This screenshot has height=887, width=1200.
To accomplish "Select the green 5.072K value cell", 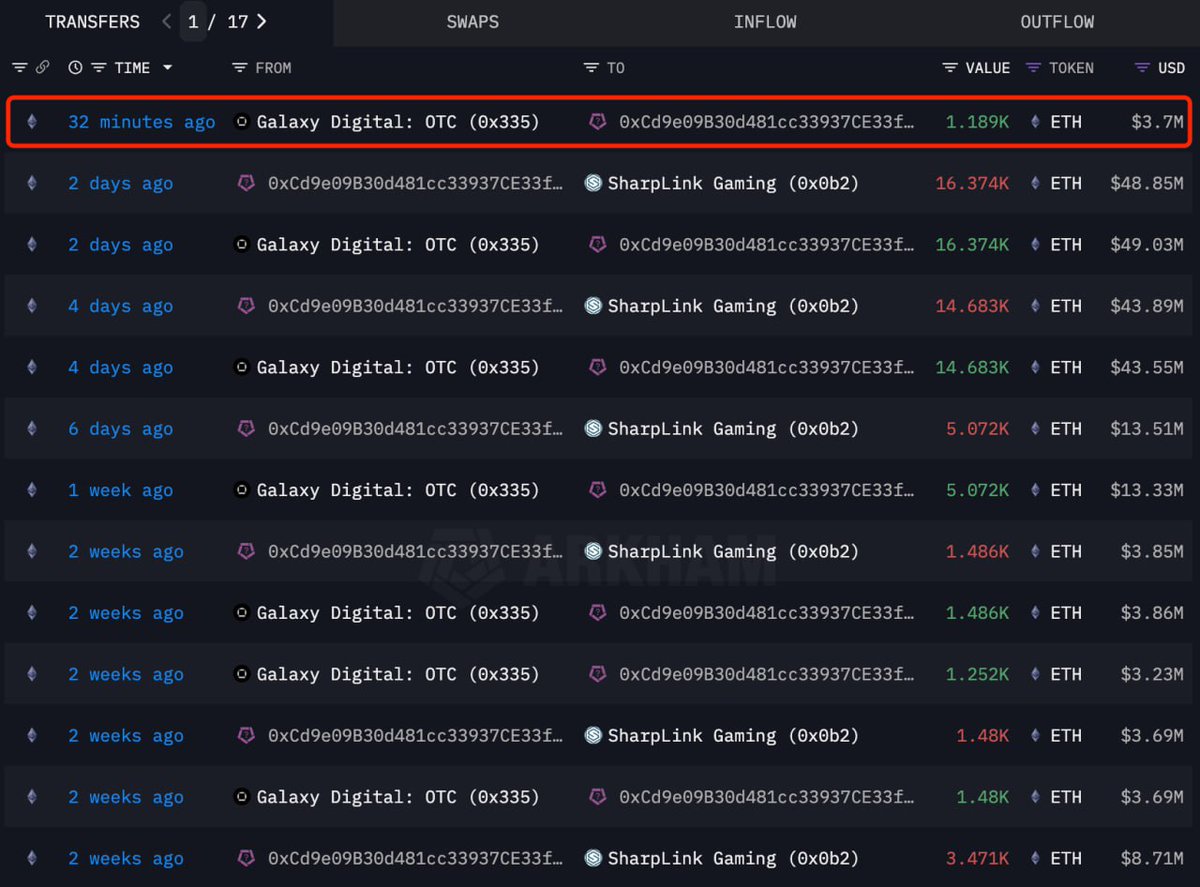I will (x=978, y=490).
